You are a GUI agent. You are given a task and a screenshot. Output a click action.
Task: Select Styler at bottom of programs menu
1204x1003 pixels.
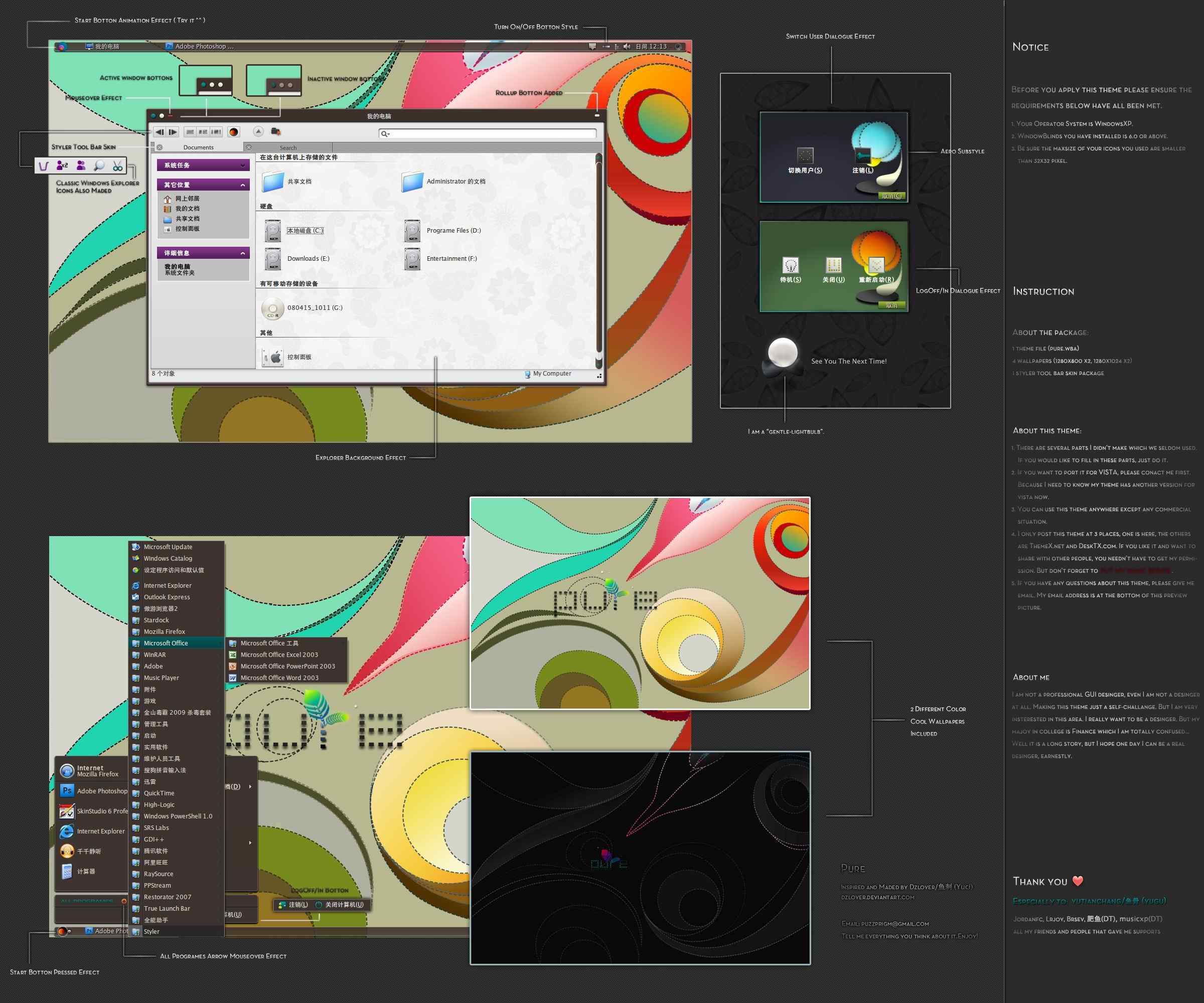tap(177, 931)
